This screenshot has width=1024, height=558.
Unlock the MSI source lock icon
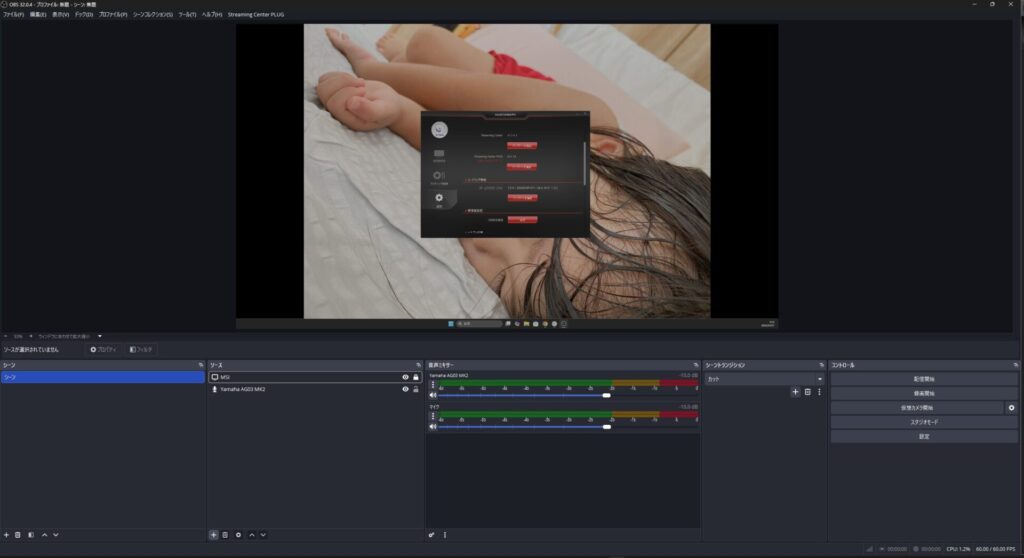point(416,377)
